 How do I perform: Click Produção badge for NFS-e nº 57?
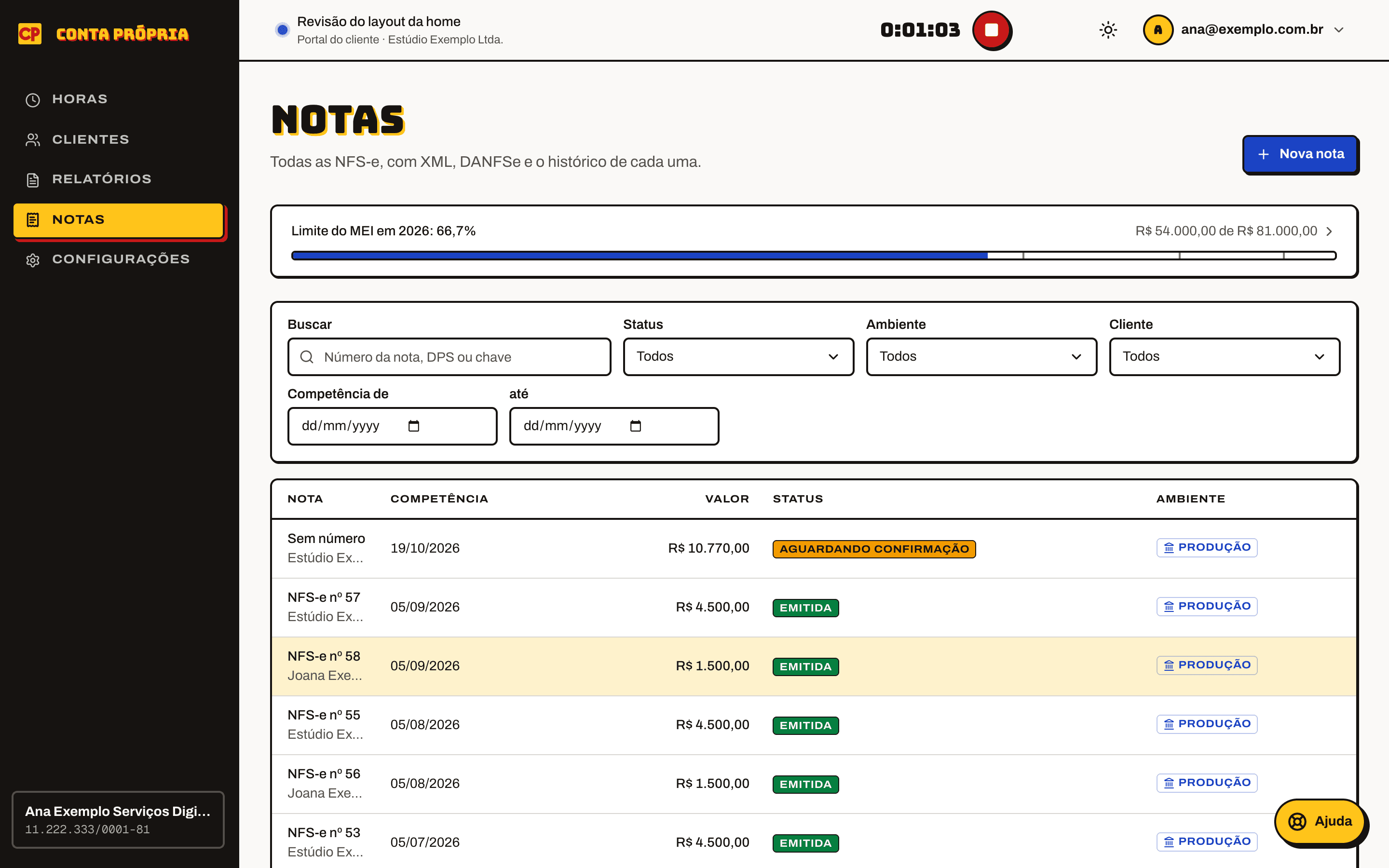[x=1207, y=606]
